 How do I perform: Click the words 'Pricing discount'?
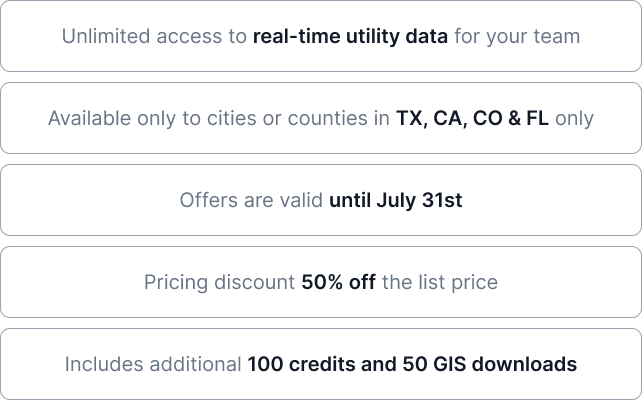[219, 282]
